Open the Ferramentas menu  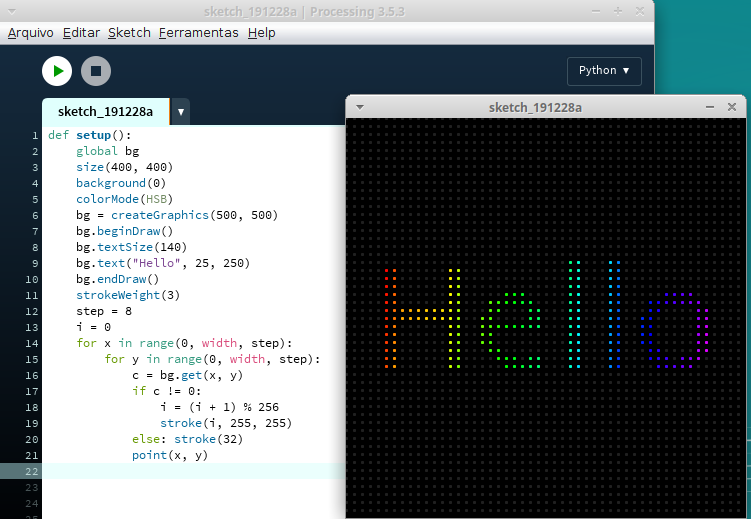pyautogui.click(x=198, y=32)
